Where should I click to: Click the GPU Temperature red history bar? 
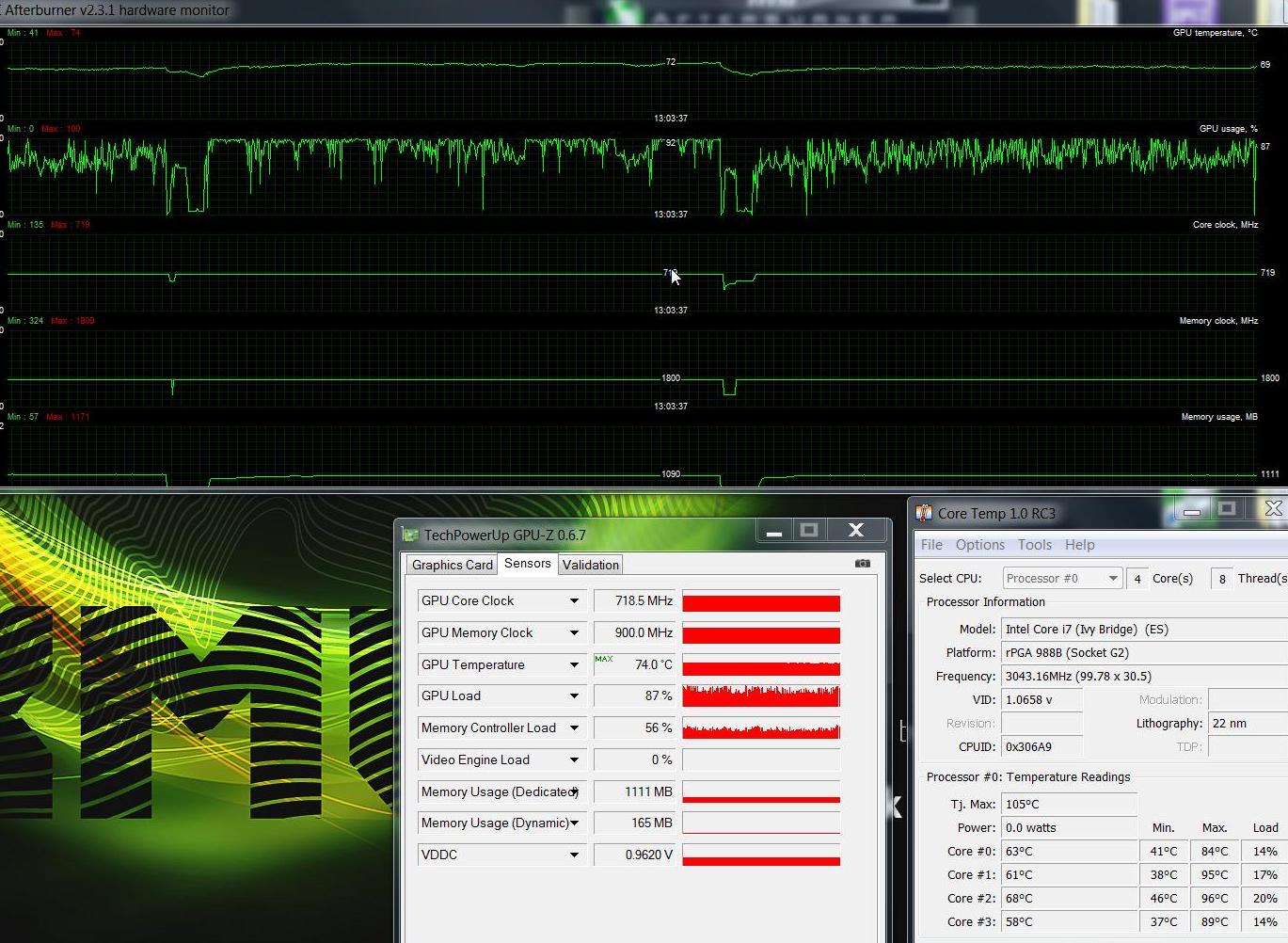(x=760, y=664)
